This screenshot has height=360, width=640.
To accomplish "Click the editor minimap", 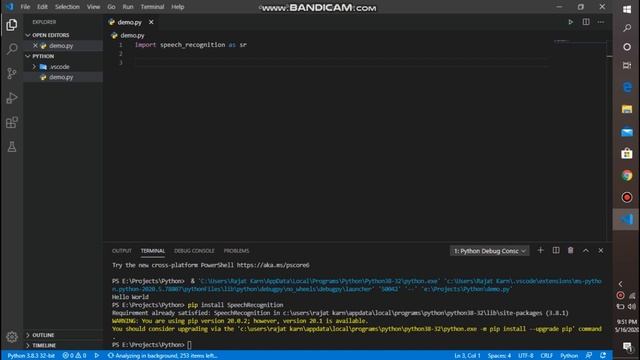I will coord(580,41).
